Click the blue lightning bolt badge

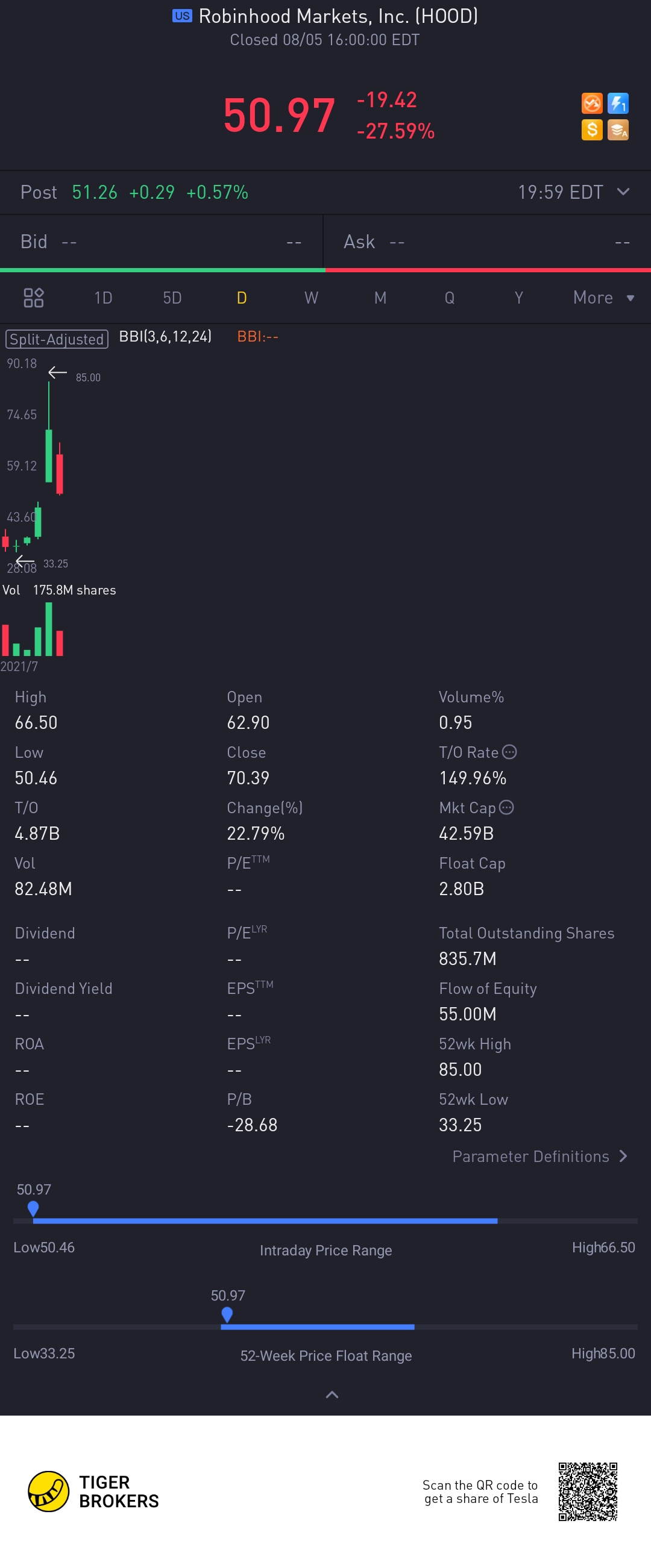click(x=617, y=104)
